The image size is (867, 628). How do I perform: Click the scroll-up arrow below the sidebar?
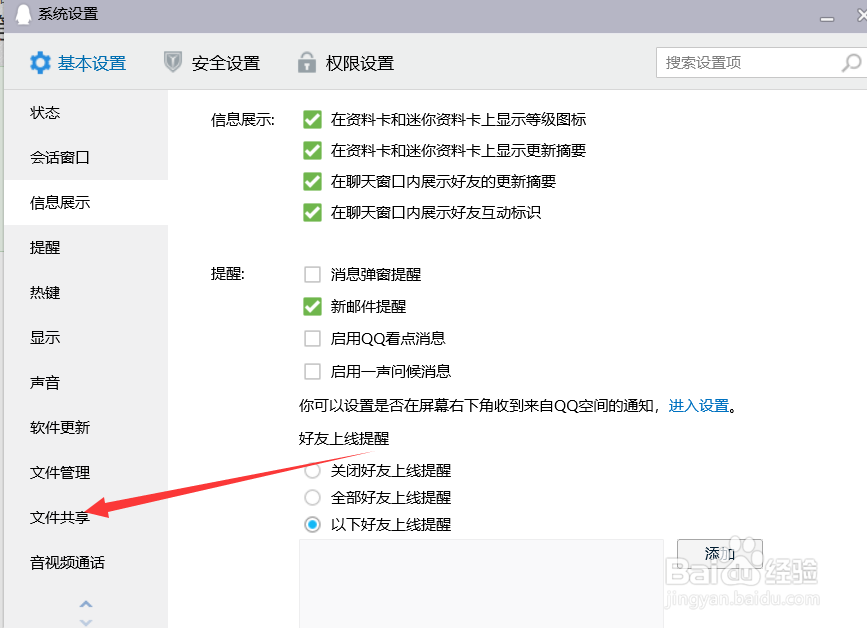tap(86, 603)
